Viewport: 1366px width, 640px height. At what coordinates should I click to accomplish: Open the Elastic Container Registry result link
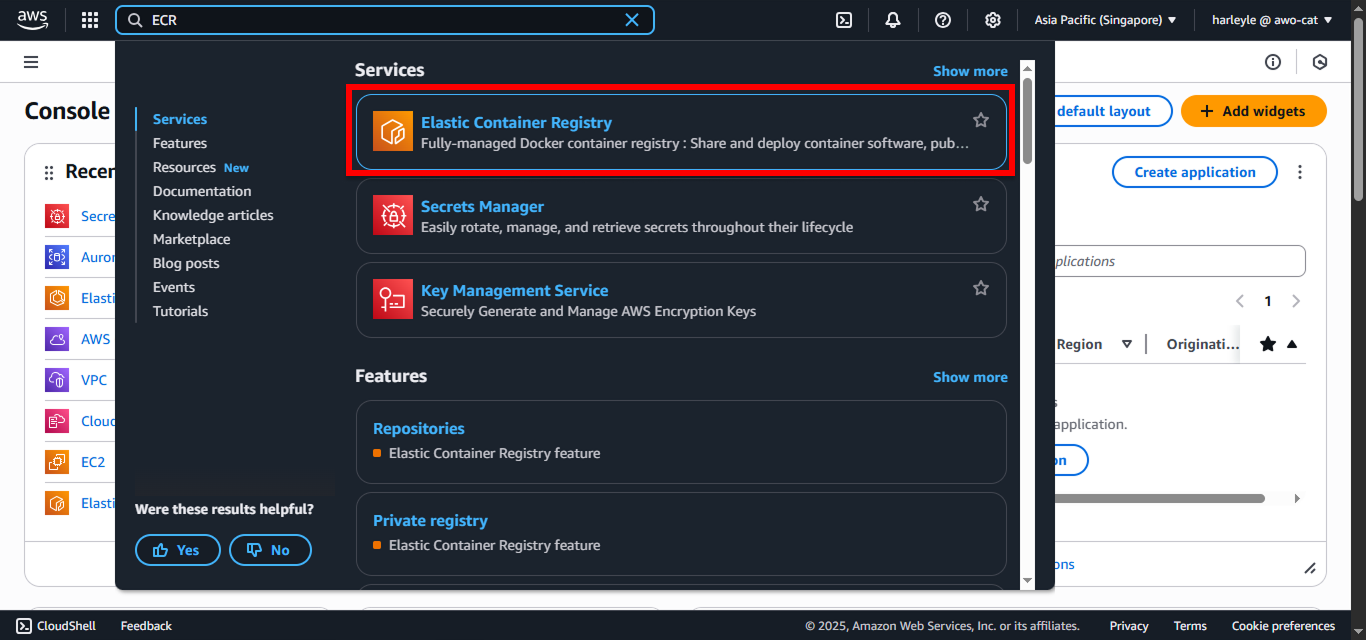pyautogui.click(x=516, y=122)
